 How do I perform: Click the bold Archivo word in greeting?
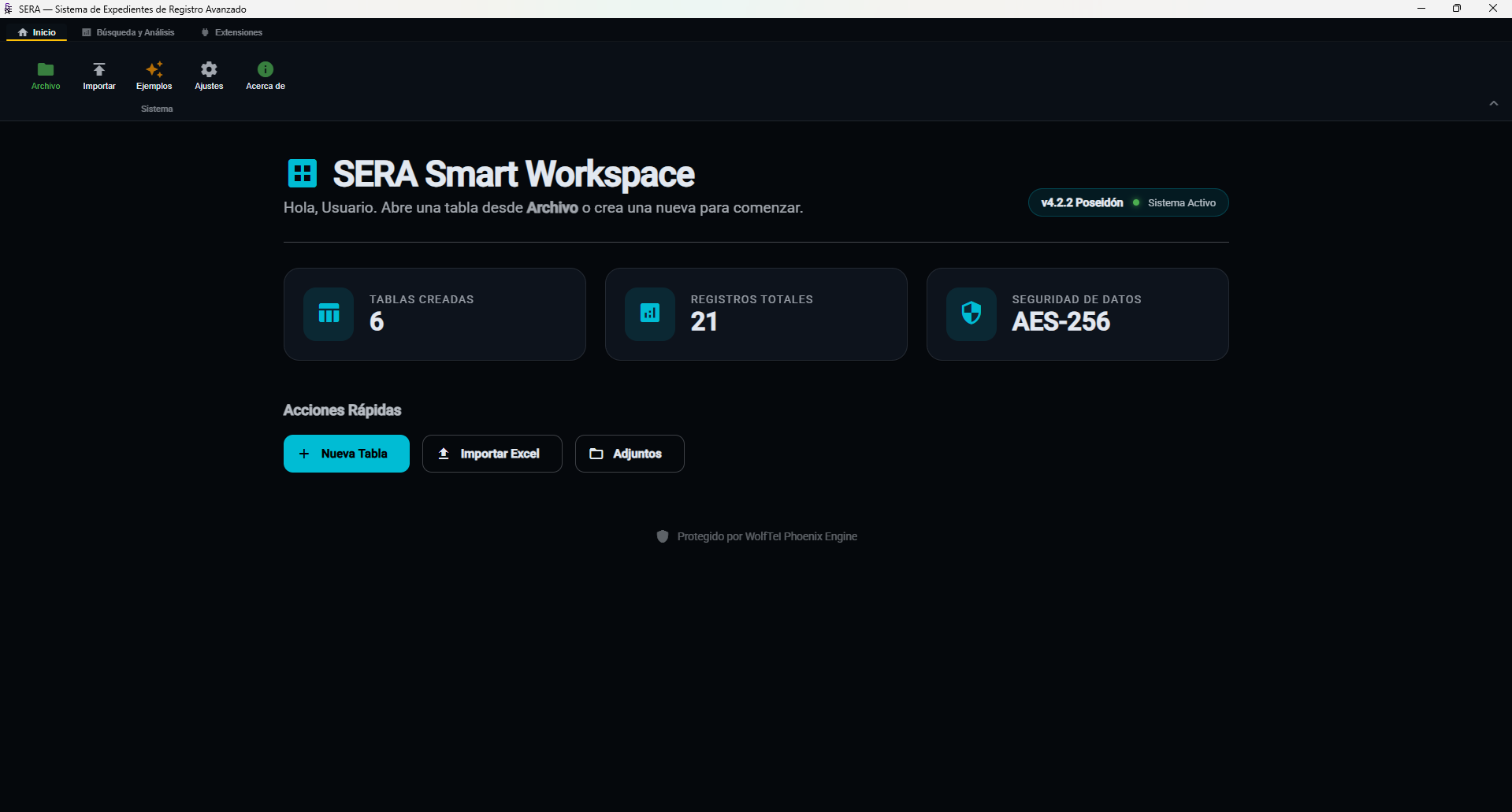(552, 208)
